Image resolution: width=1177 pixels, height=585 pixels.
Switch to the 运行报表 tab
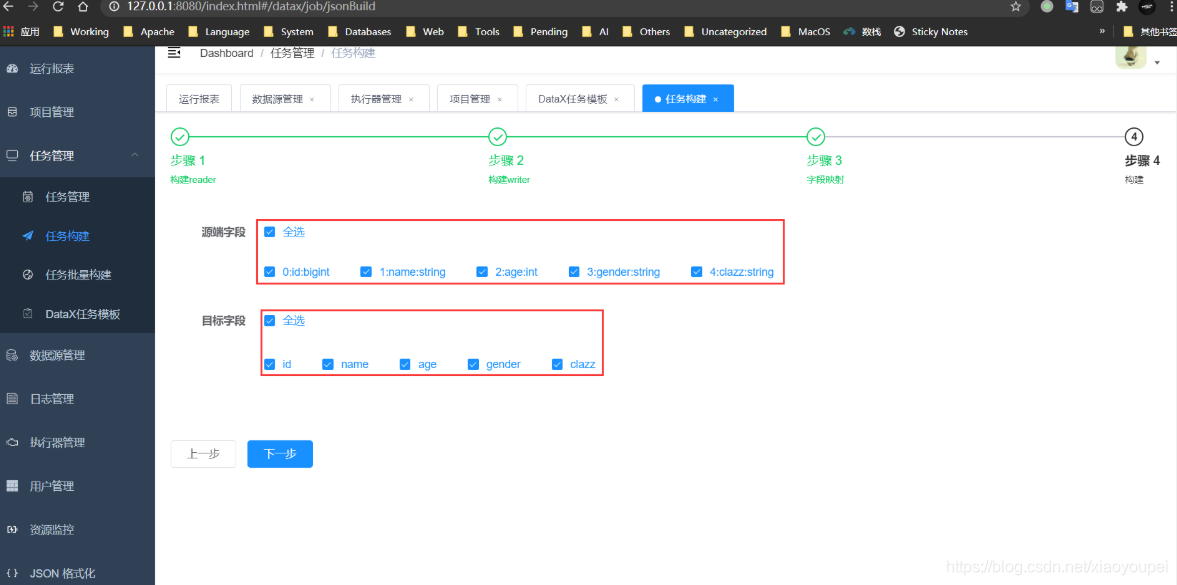click(199, 98)
